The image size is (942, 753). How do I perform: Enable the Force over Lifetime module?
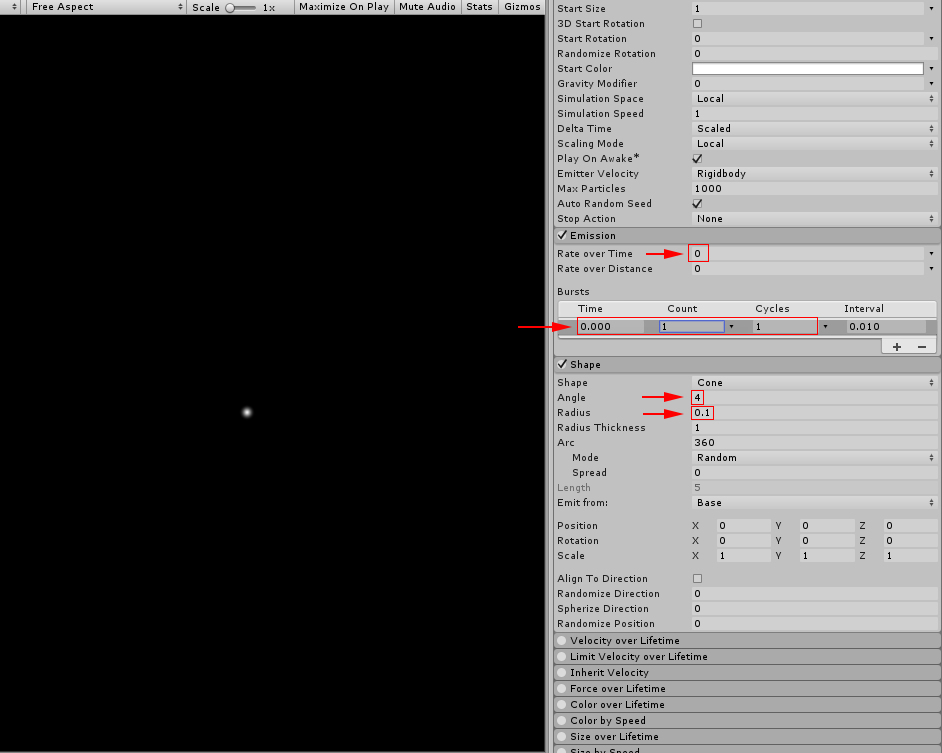pos(562,689)
